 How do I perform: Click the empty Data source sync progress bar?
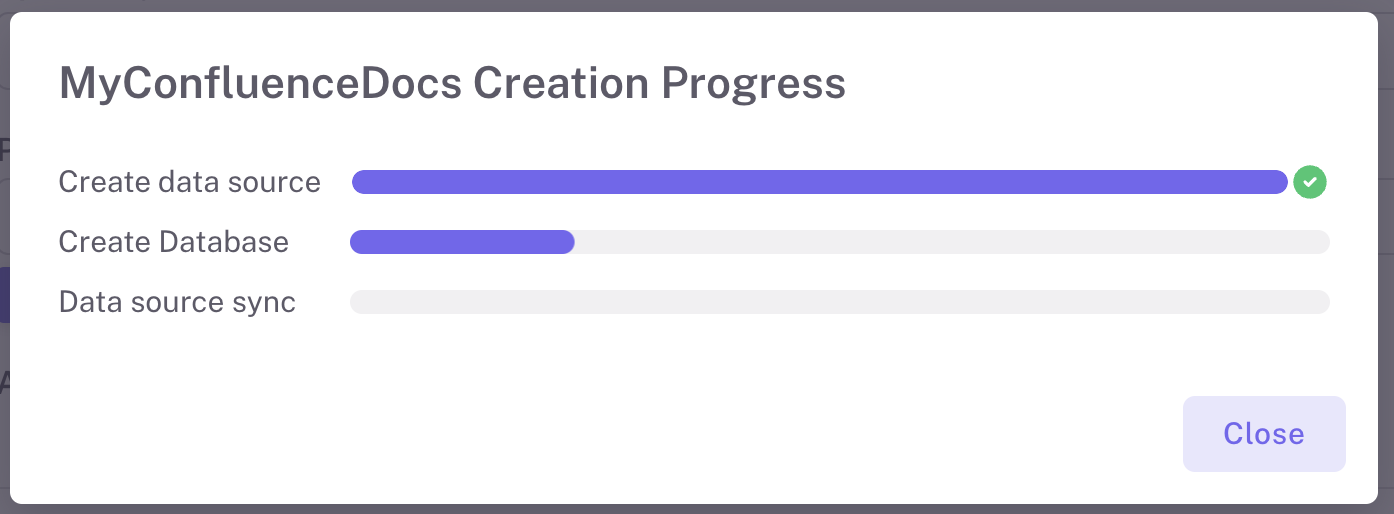[x=840, y=302]
